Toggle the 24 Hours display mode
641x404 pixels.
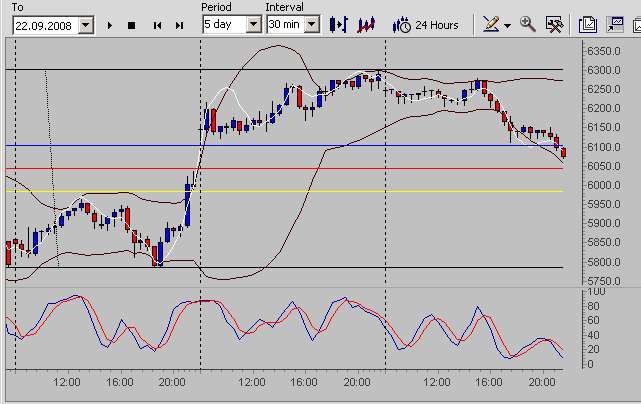tap(426, 23)
